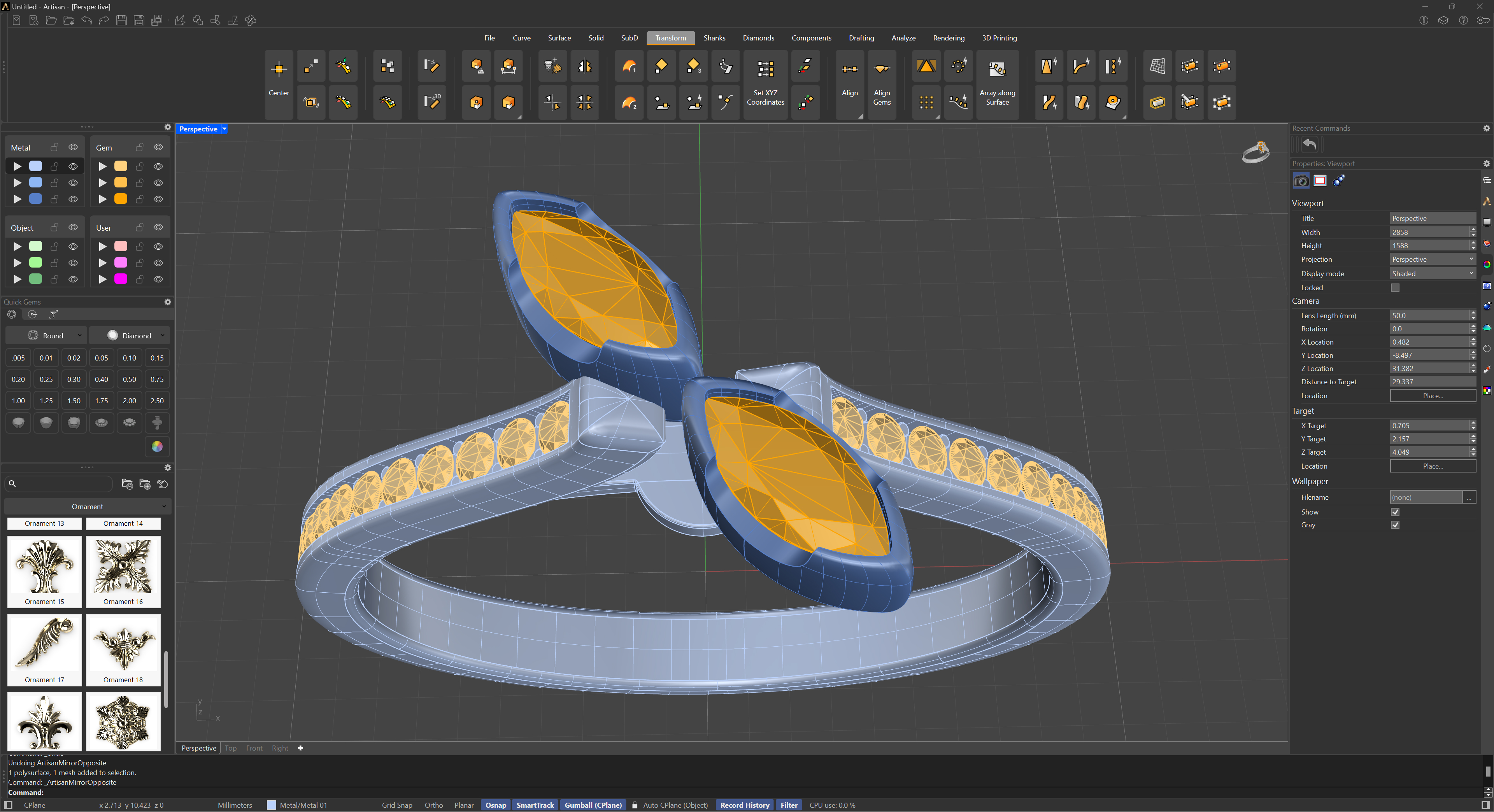
Task: Click the target Location Place button
Action: (1433, 466)
